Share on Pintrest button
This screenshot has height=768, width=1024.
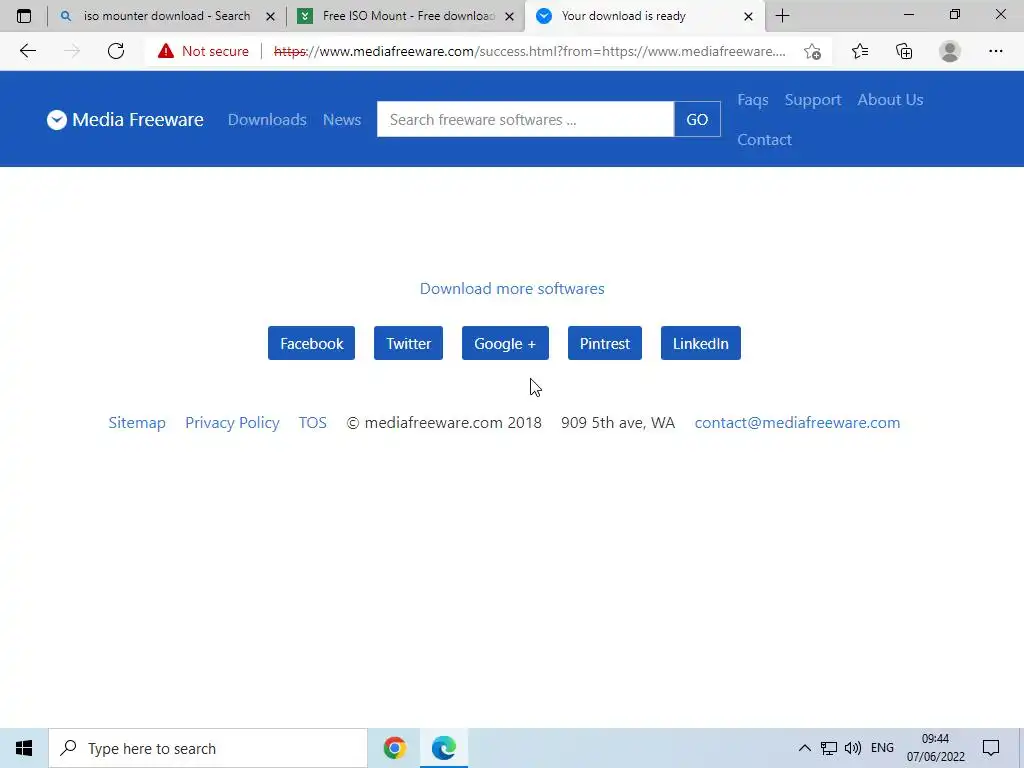tap(605, 343)
